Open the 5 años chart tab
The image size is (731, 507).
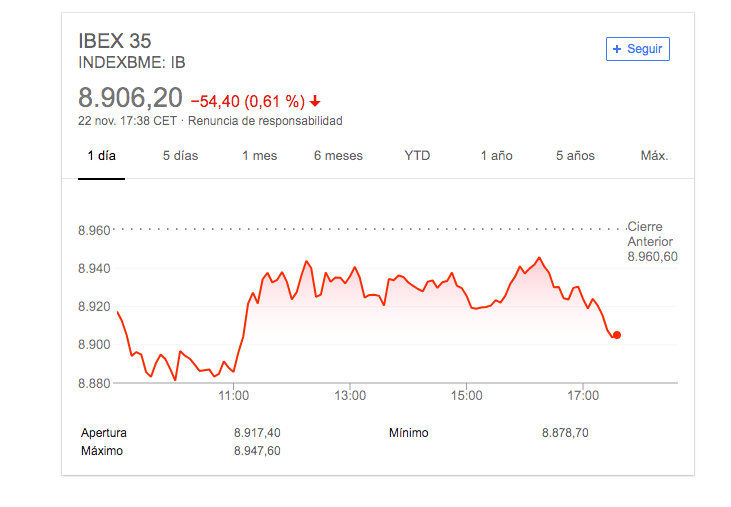coord(575,156)
